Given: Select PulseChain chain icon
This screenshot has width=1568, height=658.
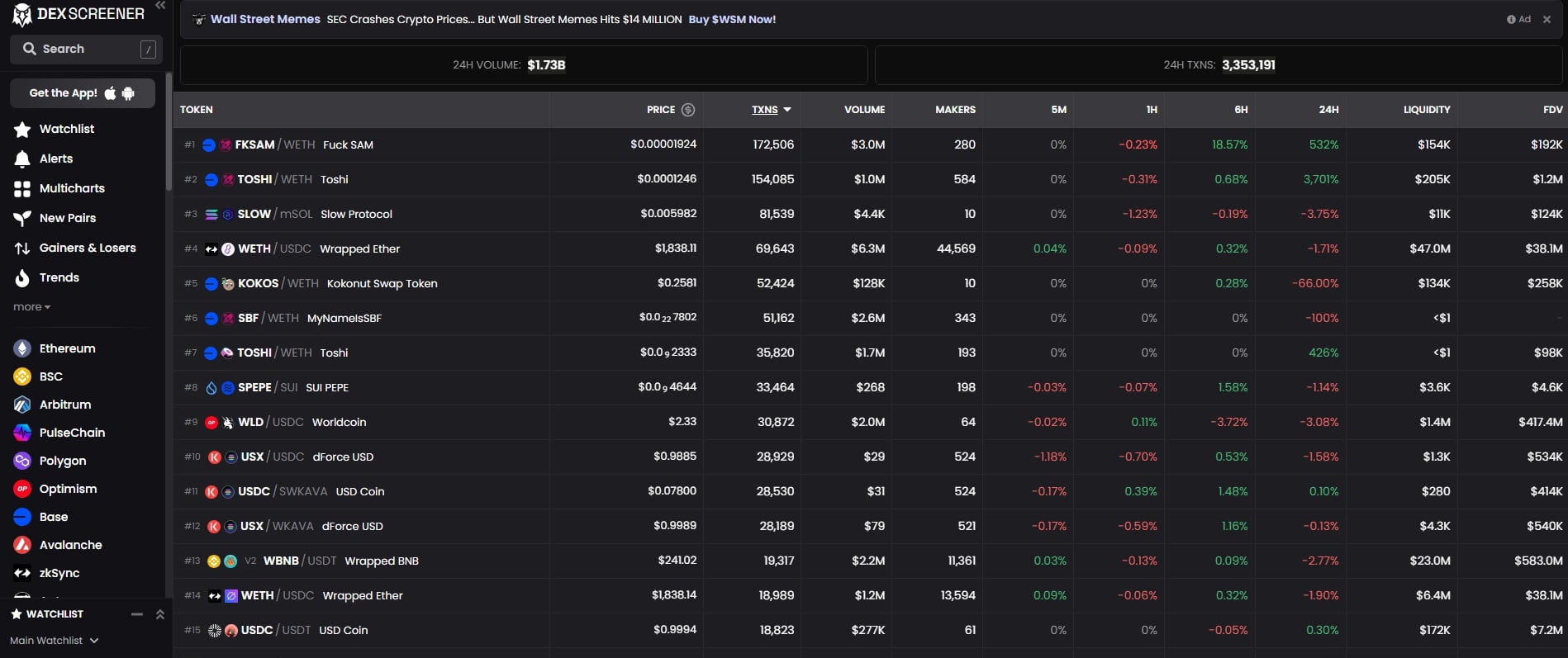Looking at the screenshot, I should coord(22,433).
